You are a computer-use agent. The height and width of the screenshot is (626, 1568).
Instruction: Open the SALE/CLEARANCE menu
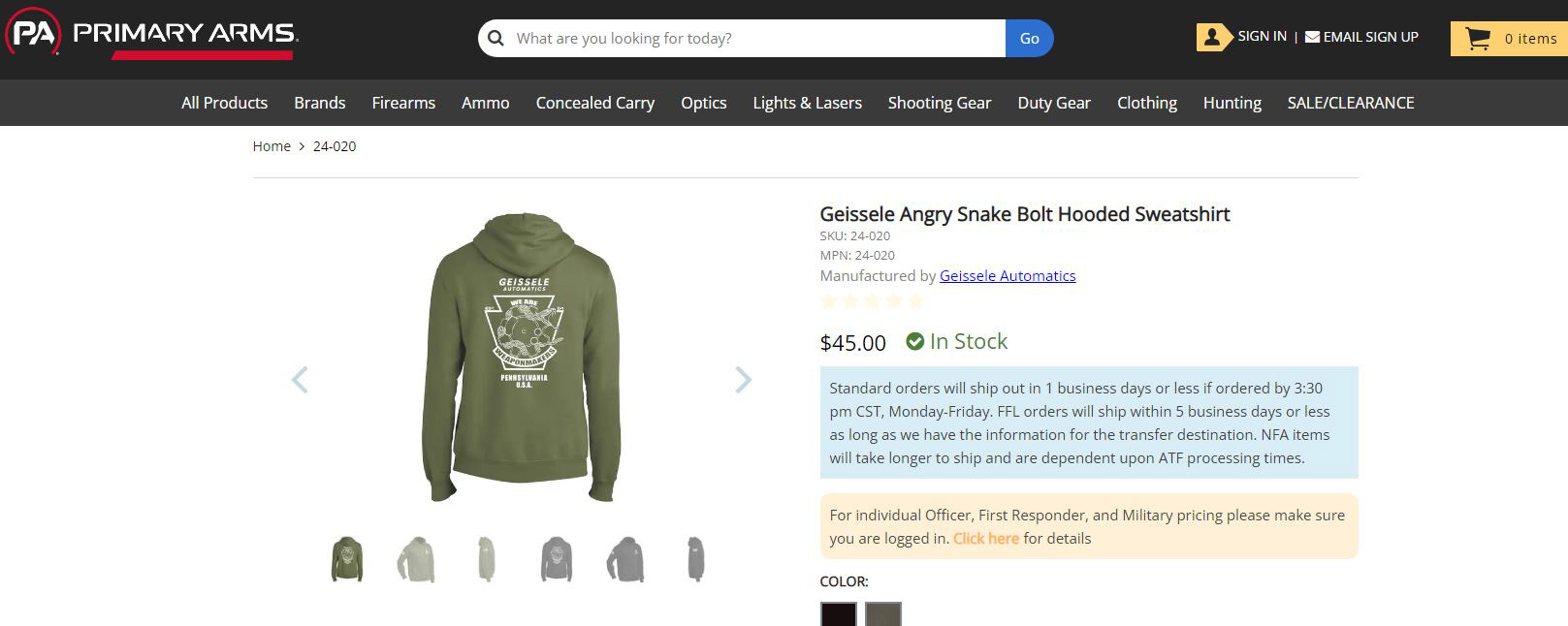point(1350,103)
